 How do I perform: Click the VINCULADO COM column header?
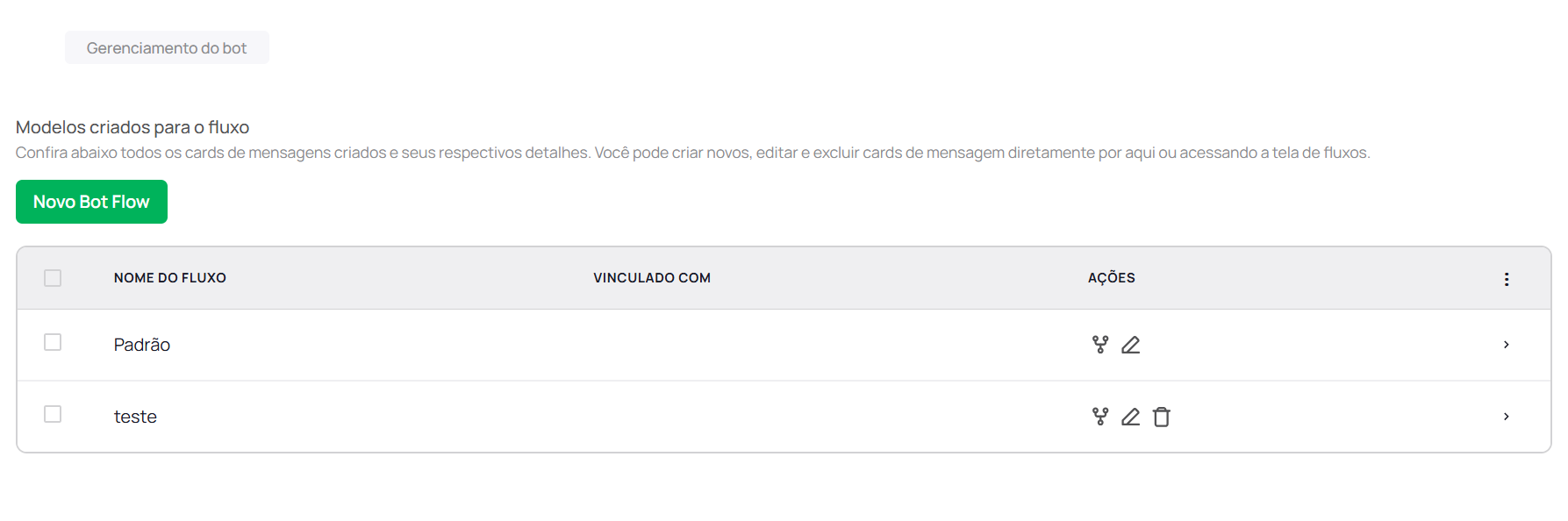(x=652, y=278)
